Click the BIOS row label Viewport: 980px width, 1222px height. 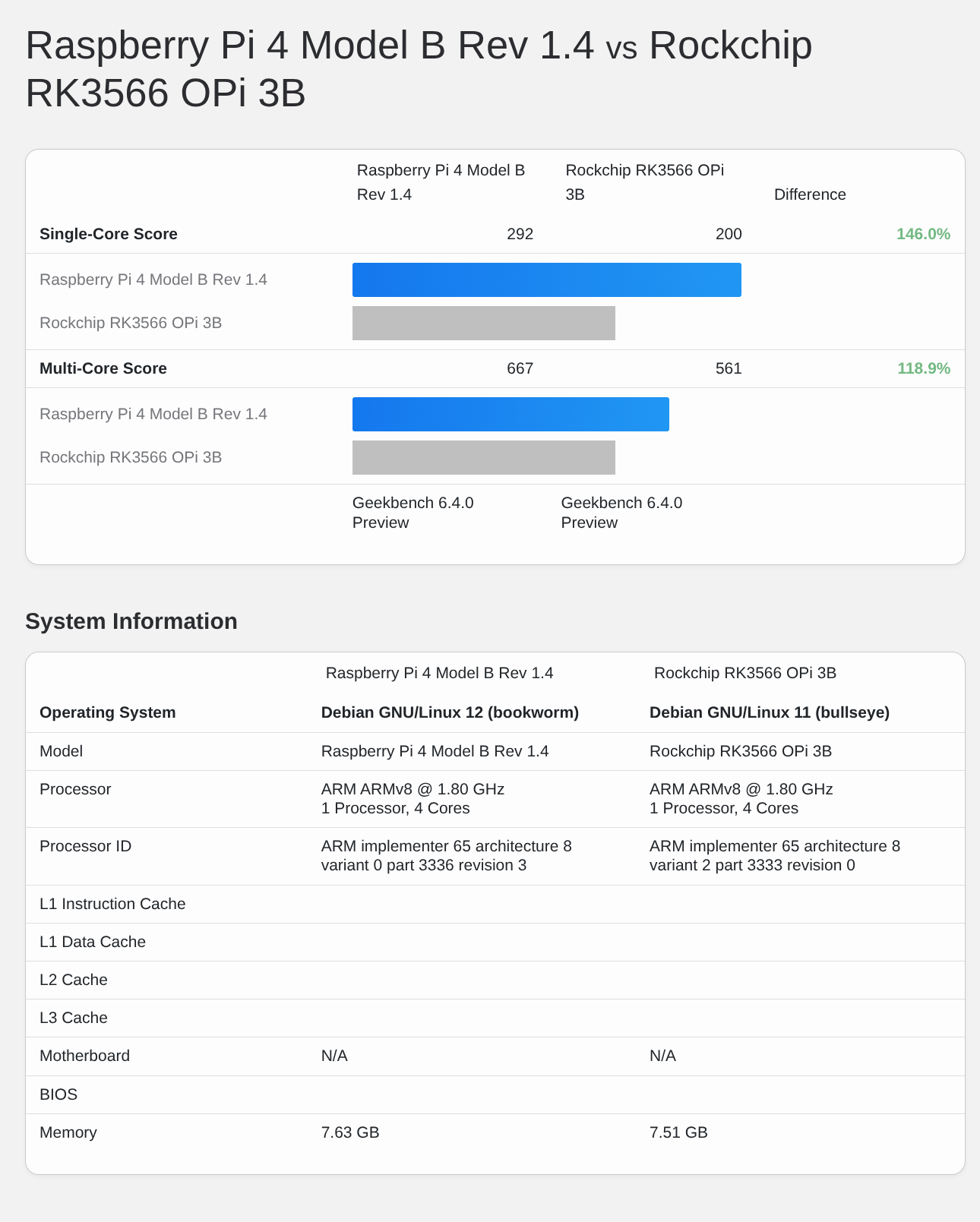[x=58, y=1094]
